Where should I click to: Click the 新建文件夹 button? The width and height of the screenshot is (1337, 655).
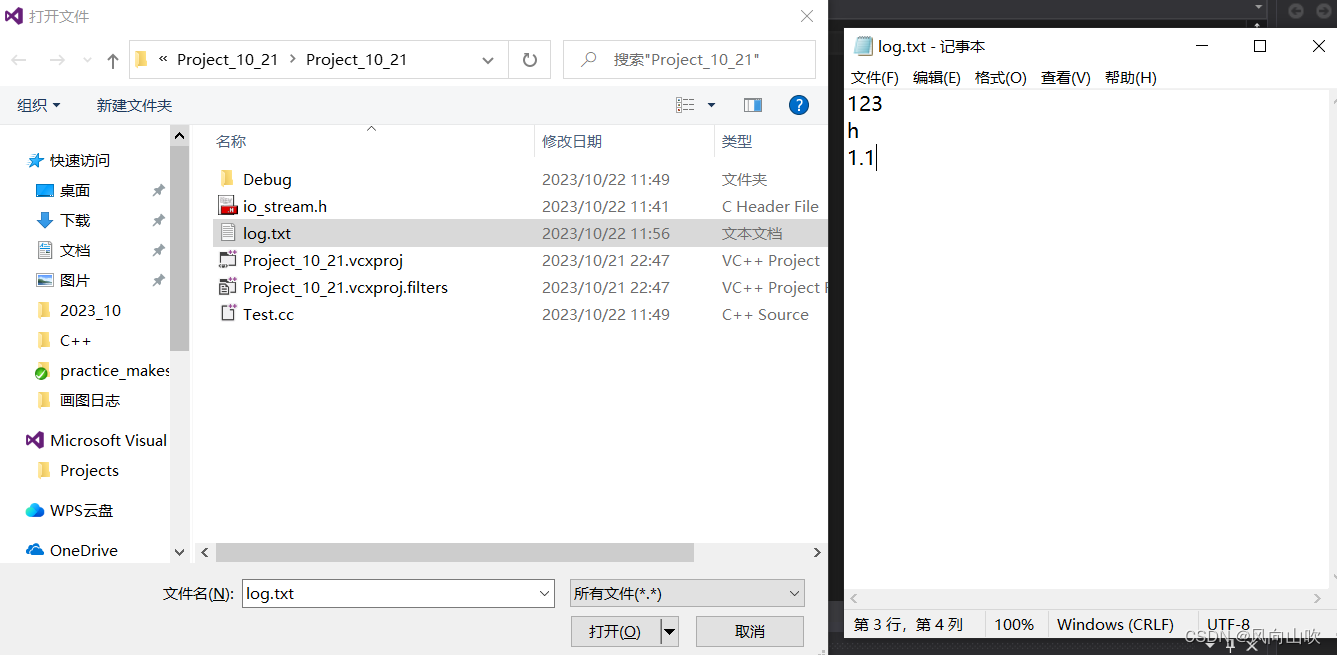point(134,105)
